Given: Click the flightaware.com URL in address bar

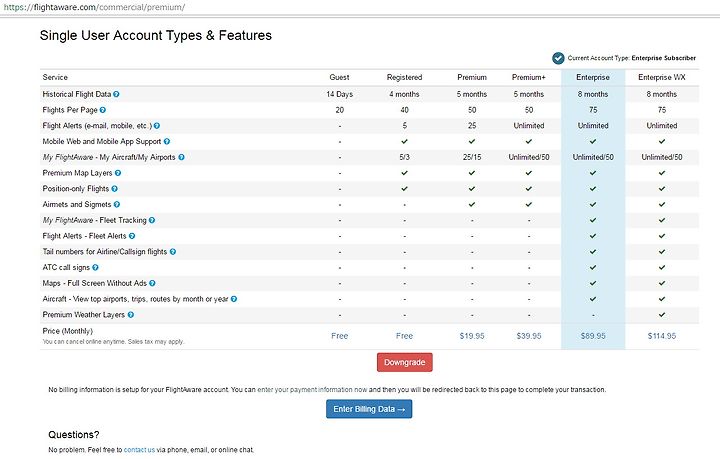Looking at the screenshot, I should coord(94,7).
